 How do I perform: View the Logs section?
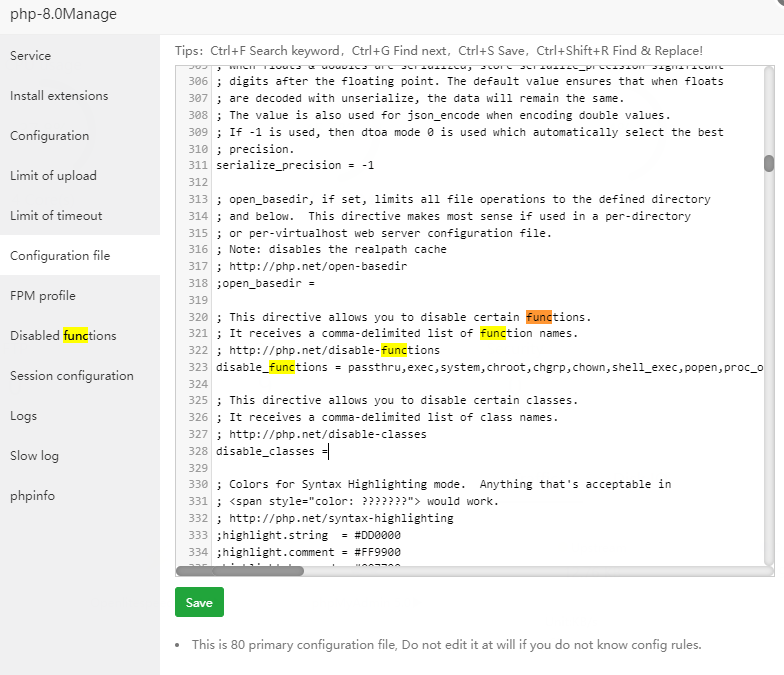(x=24, y=416)
